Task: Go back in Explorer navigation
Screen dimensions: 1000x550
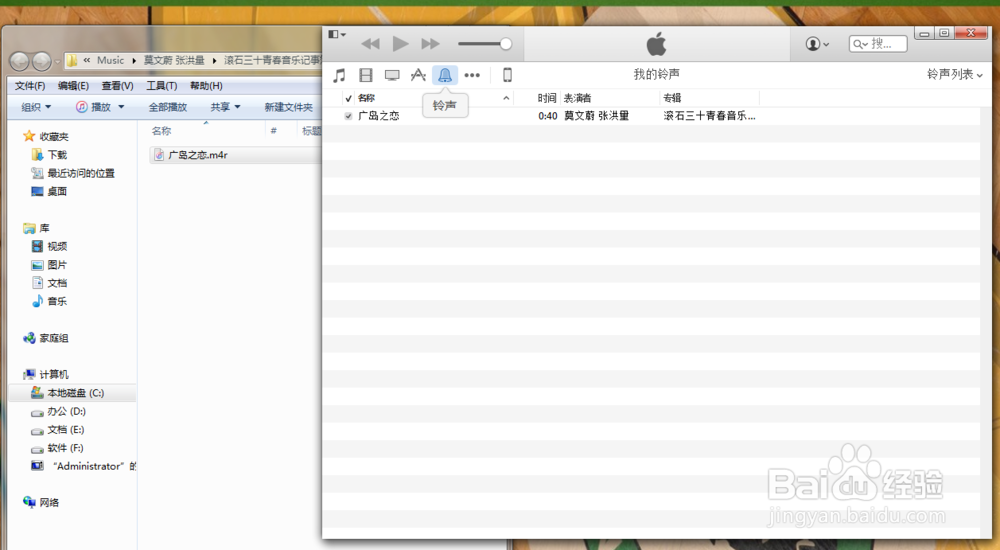Action: (19, 61)
